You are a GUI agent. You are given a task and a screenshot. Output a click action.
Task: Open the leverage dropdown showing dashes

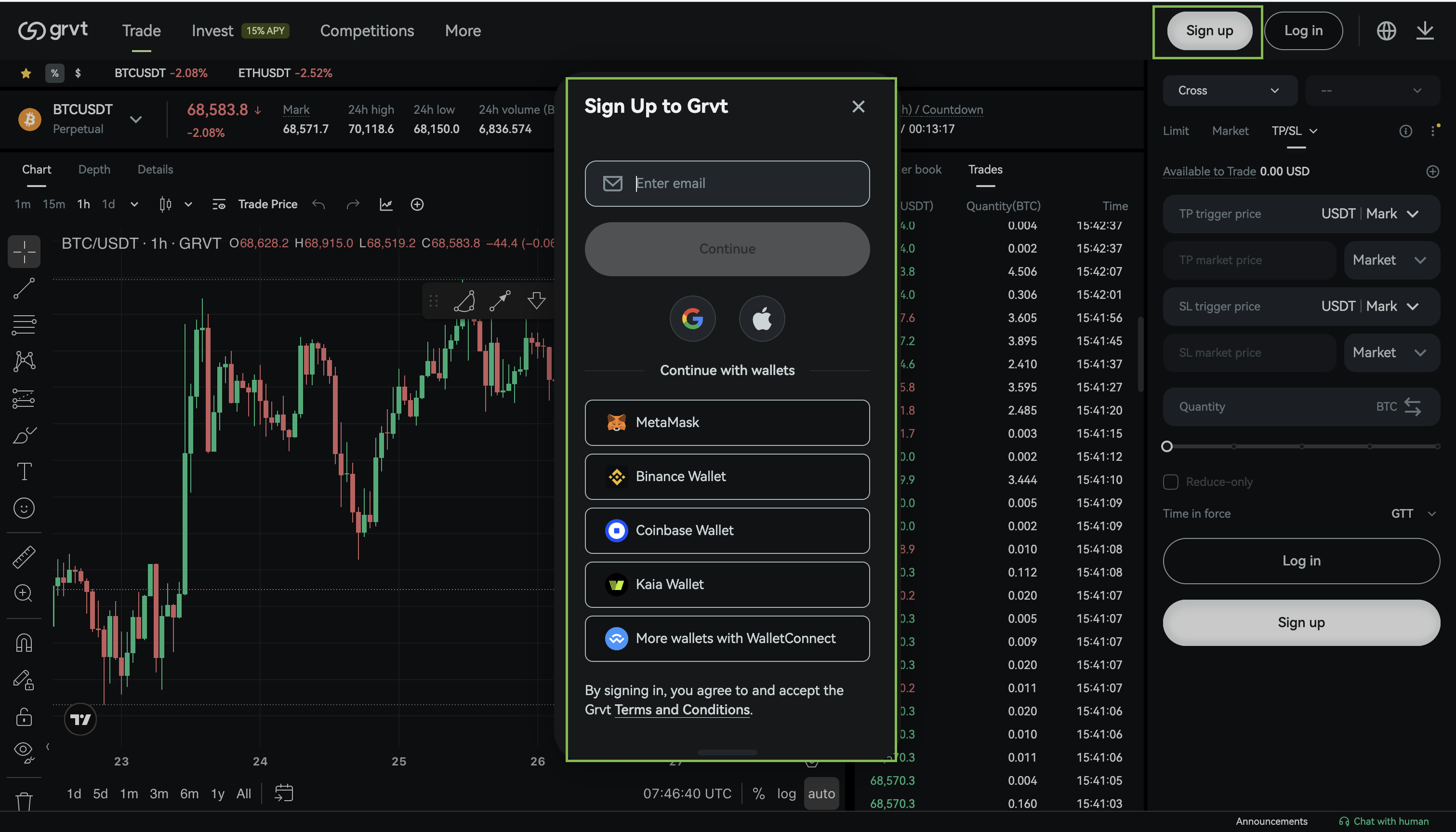pyautogui.click(x=1372, y=90)
